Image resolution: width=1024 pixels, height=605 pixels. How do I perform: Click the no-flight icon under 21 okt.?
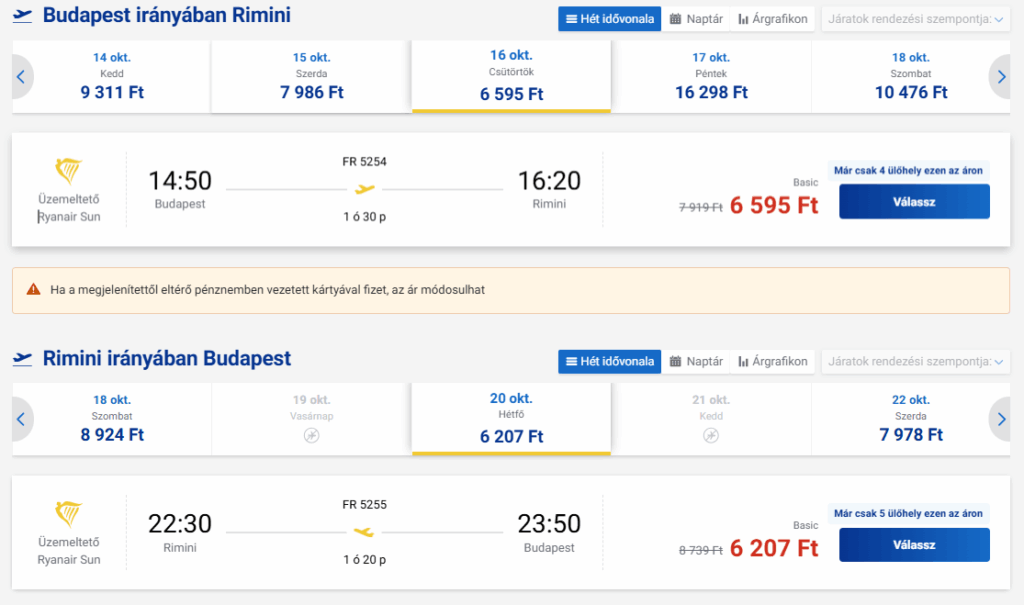pos(711,436)
